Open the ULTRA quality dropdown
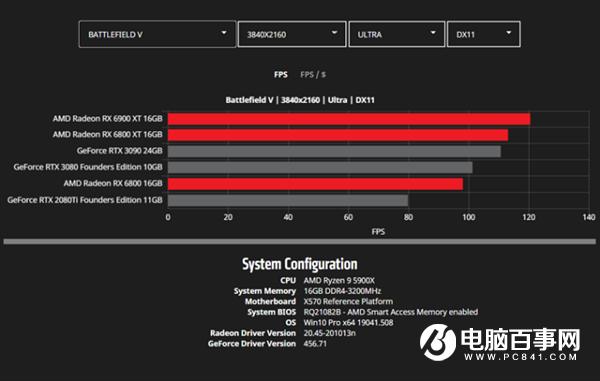The image size is (600, 381). (x=397, y=34)
